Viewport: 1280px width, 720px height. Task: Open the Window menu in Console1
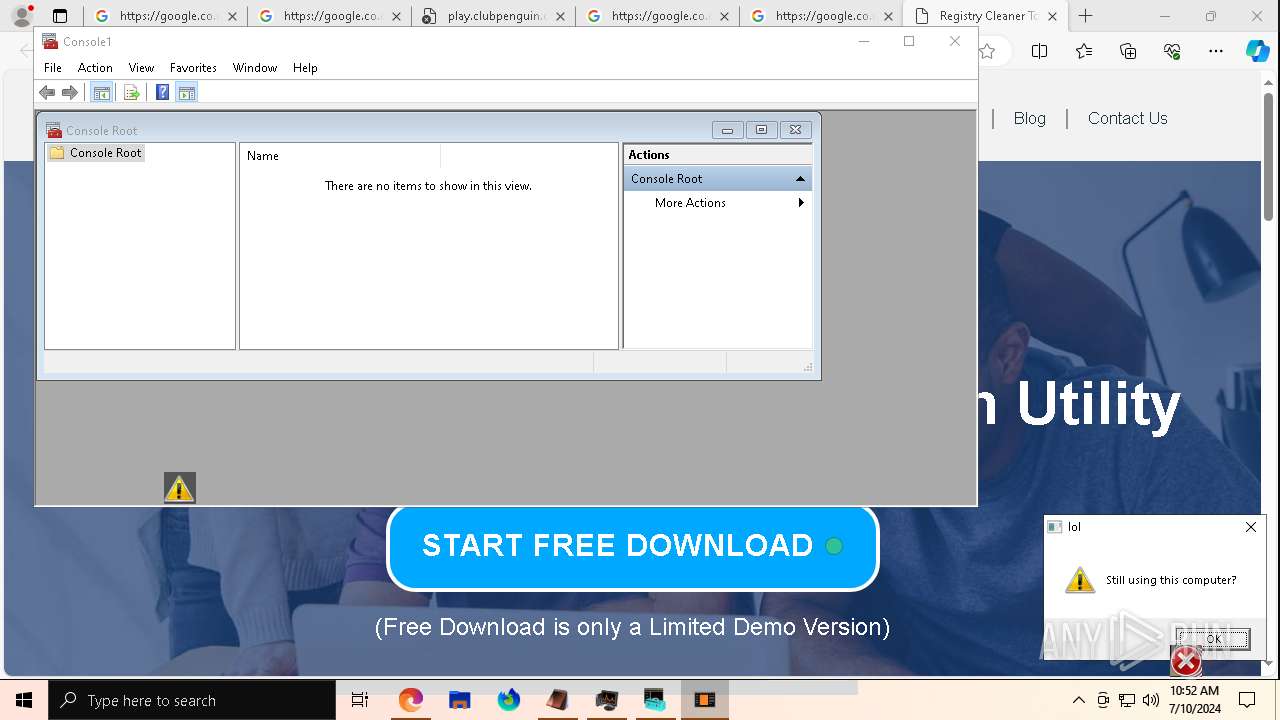coord(255,68)
